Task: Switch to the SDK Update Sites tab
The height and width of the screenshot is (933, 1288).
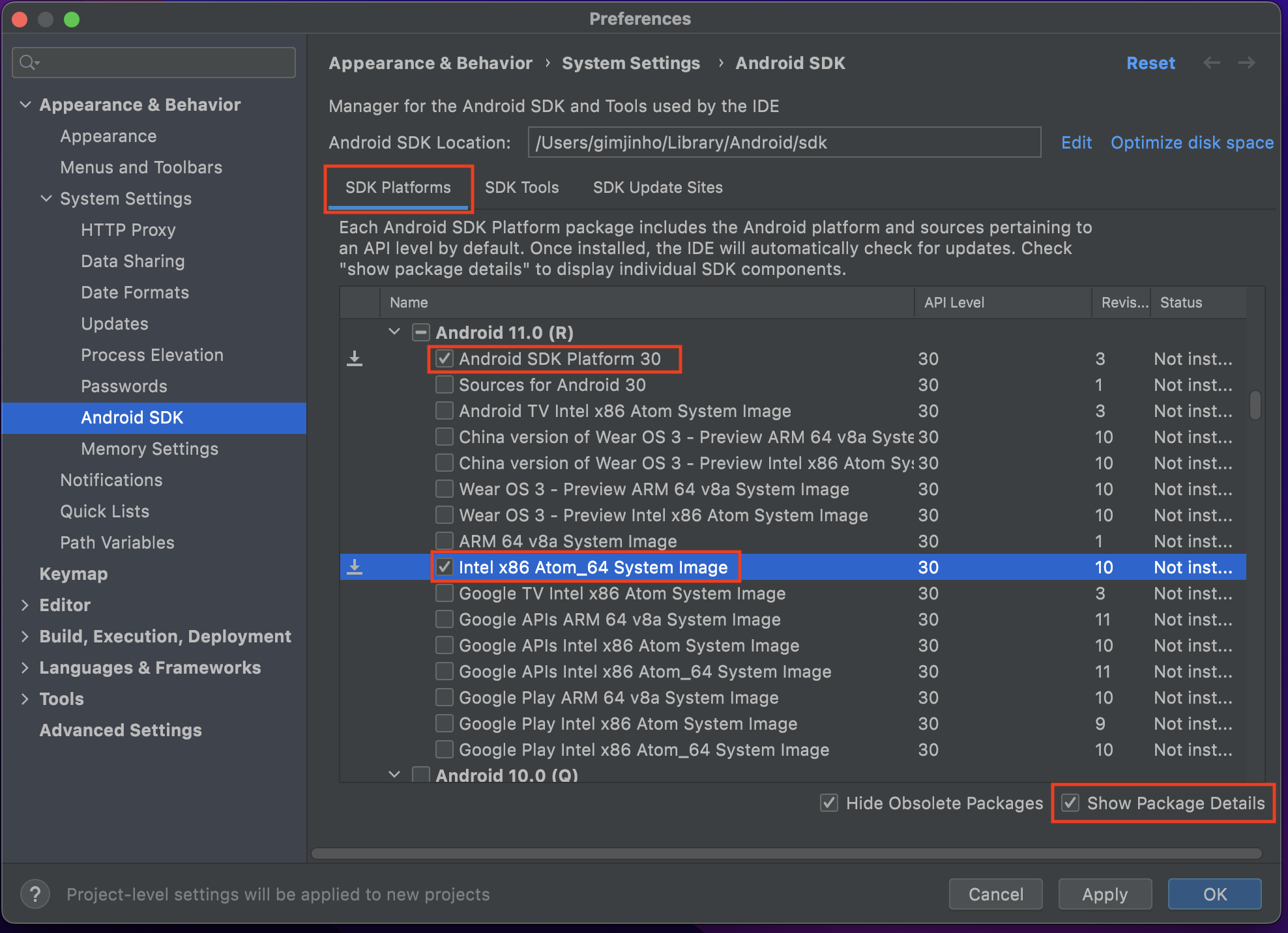Action: pos(658,188)
